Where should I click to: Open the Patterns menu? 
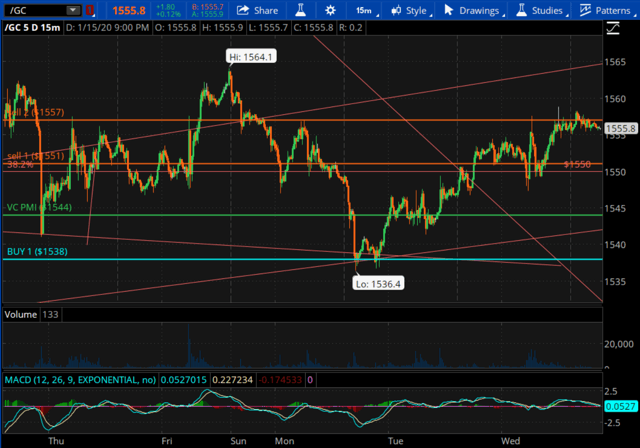606,10
